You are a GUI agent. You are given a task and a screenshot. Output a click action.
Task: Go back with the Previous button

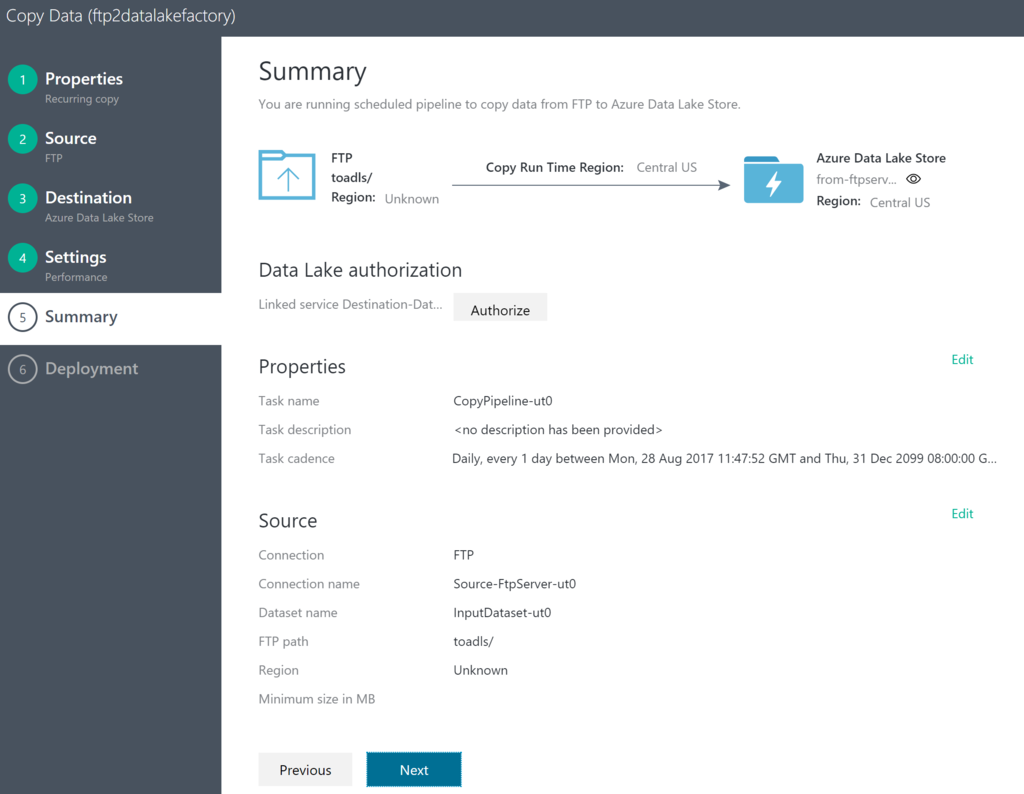[305, 769]
